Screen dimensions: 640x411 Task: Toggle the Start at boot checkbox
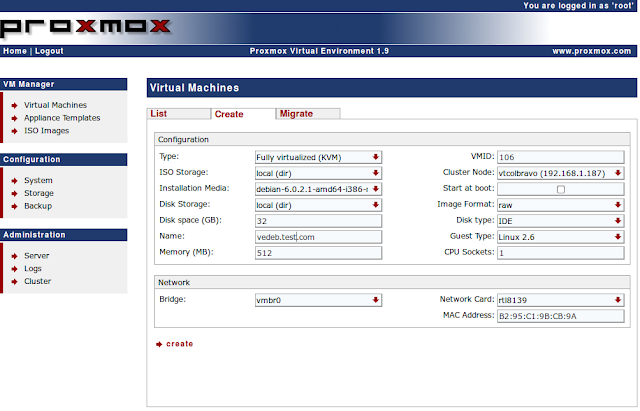tap(561, 189)
